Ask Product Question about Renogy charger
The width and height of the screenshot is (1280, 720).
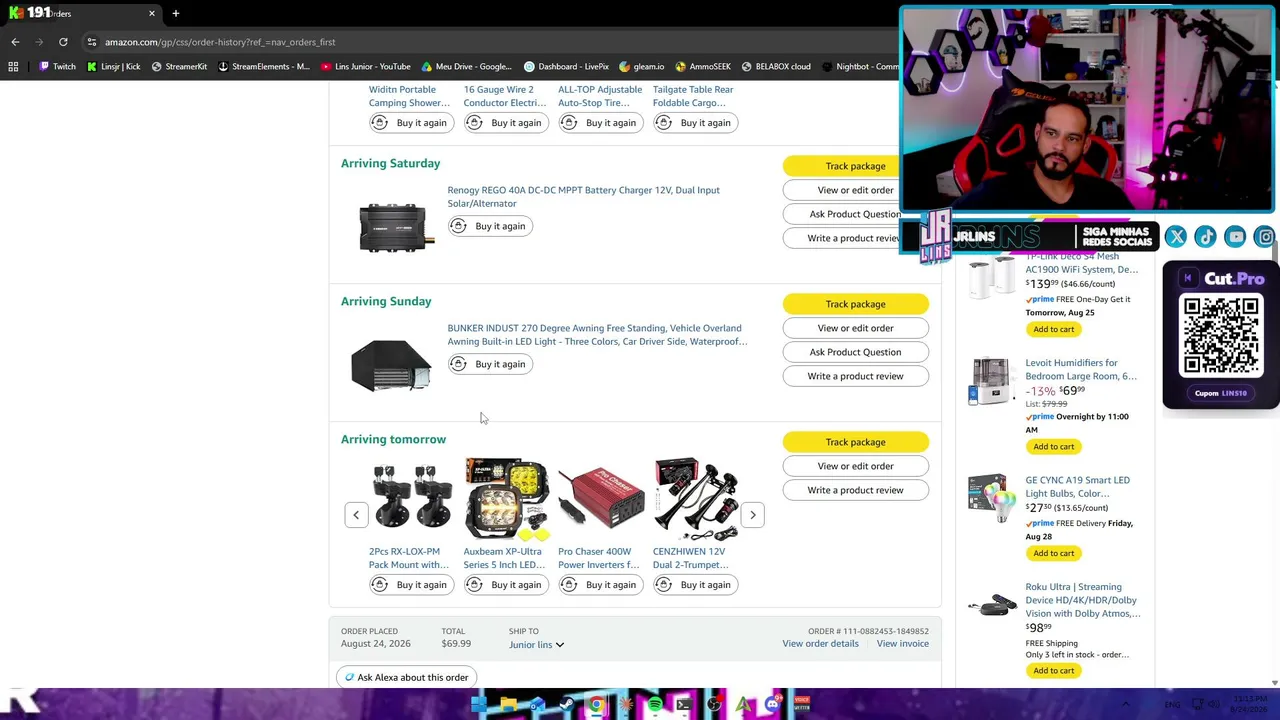pyautogui.click(x=855, y=214)
